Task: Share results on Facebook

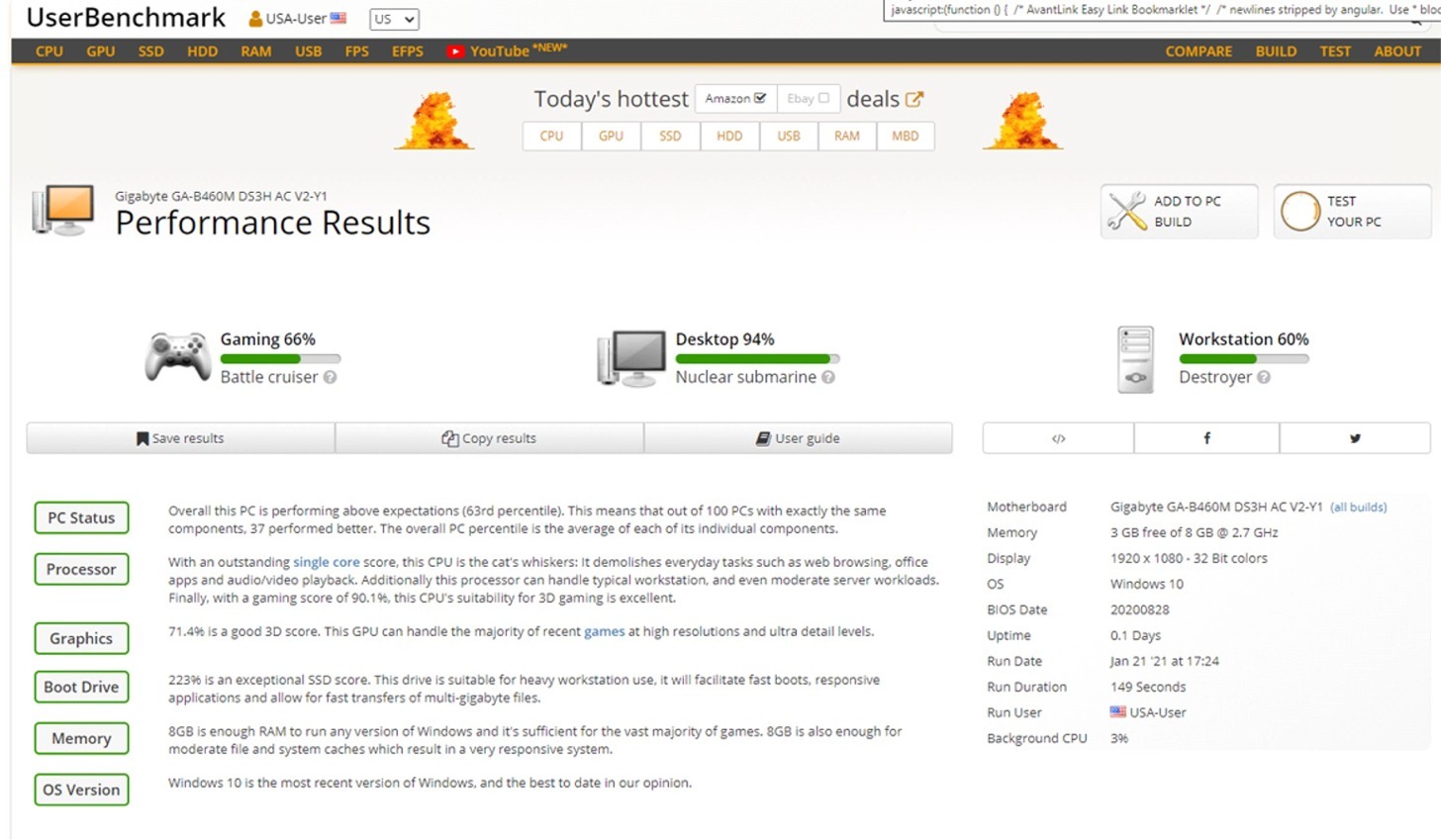Action: pos(1206,438)
